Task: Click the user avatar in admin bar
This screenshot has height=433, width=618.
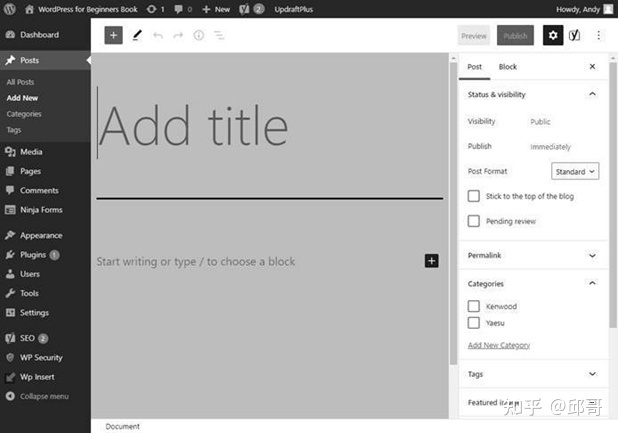Action: (x=609, y=9)
